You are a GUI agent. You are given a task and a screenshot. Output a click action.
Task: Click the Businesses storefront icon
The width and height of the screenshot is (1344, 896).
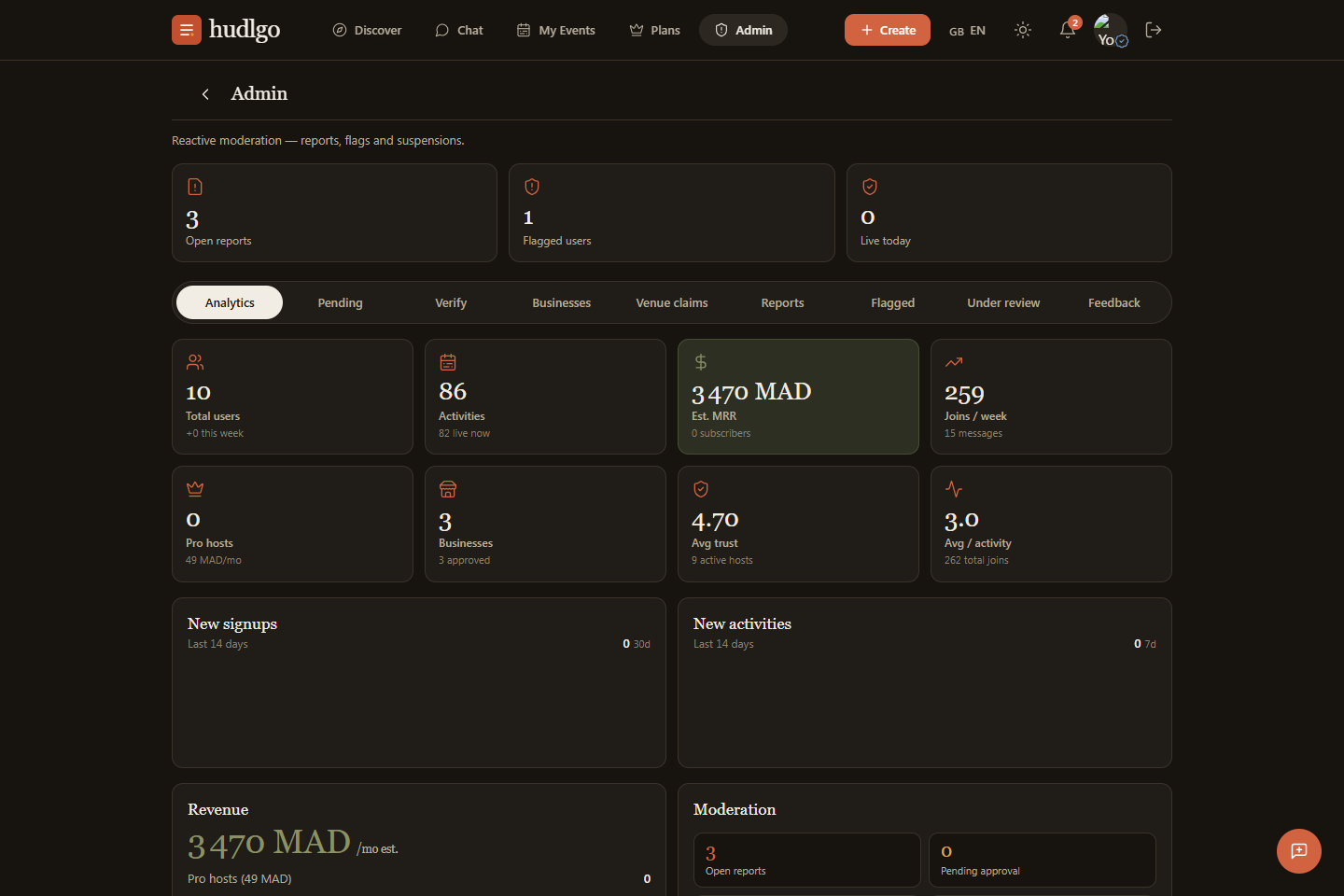(x=448, y=489)
